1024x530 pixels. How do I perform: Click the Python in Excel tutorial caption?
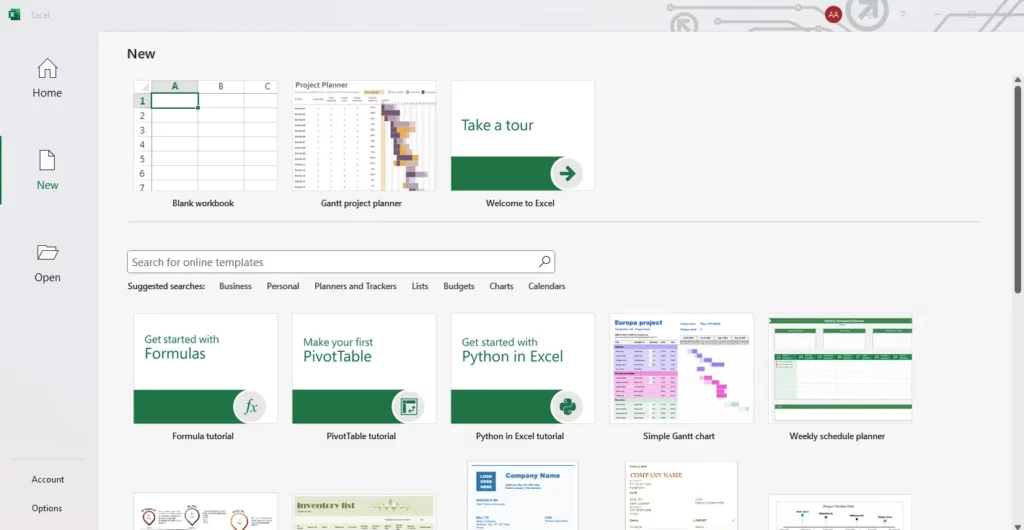pyautogui.click(x=520, y=436)
